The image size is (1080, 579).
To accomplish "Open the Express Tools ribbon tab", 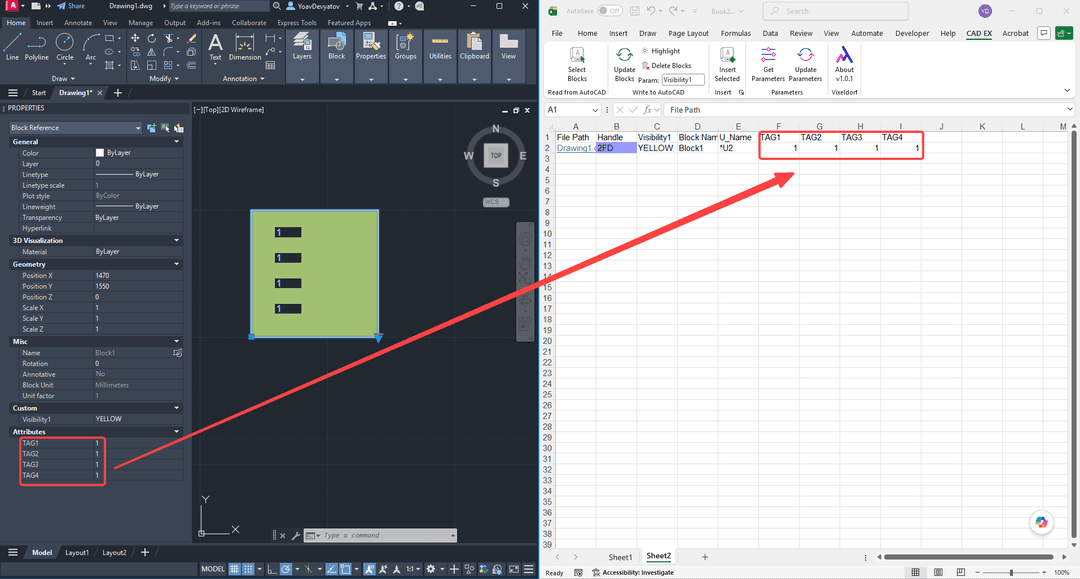I will [297, 23].
